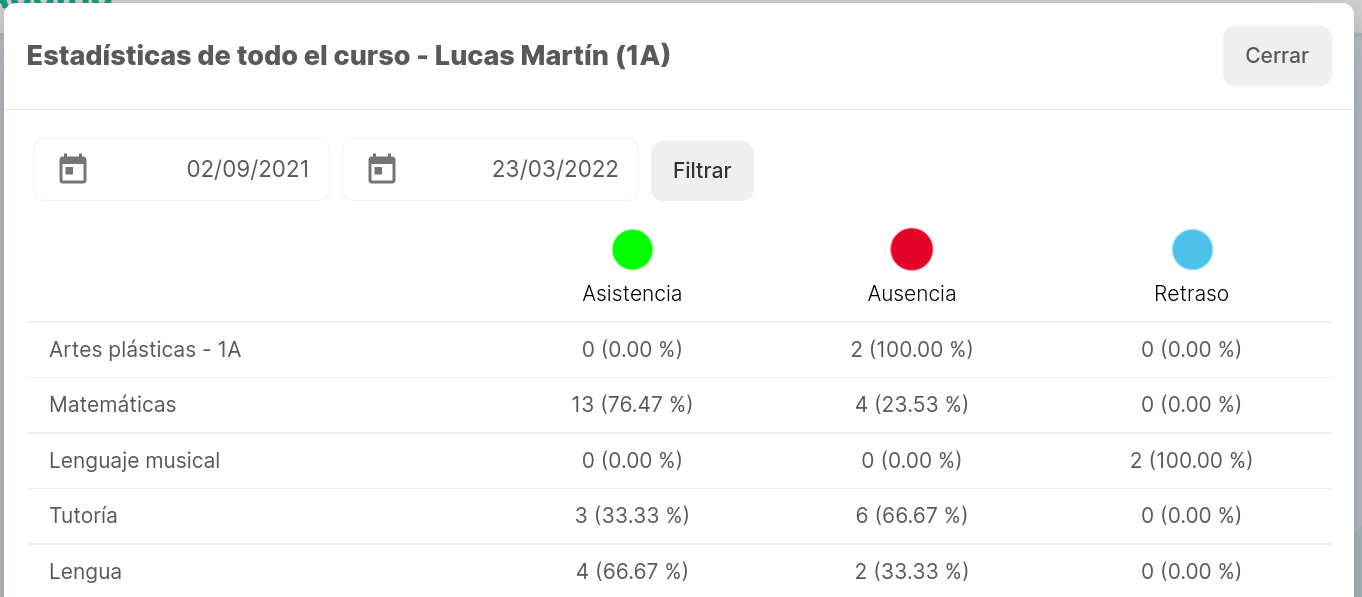Select the Asistencia column header

click(x=632, y=294)
